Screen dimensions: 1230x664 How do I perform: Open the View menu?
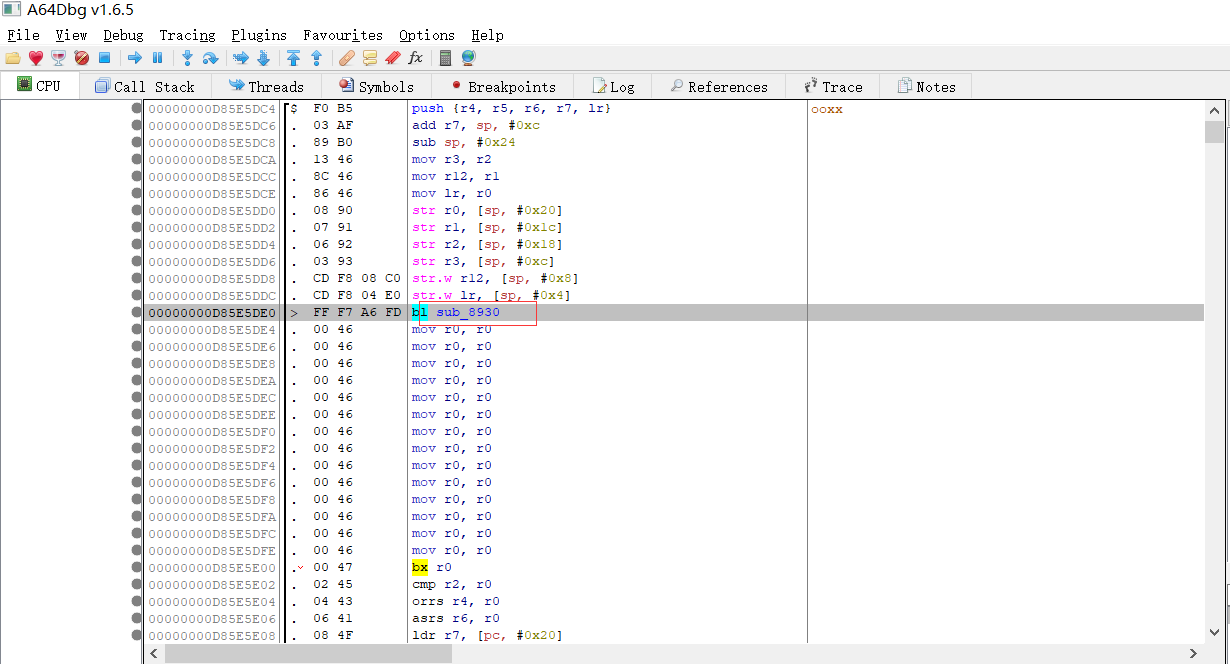tap(71, 35)
